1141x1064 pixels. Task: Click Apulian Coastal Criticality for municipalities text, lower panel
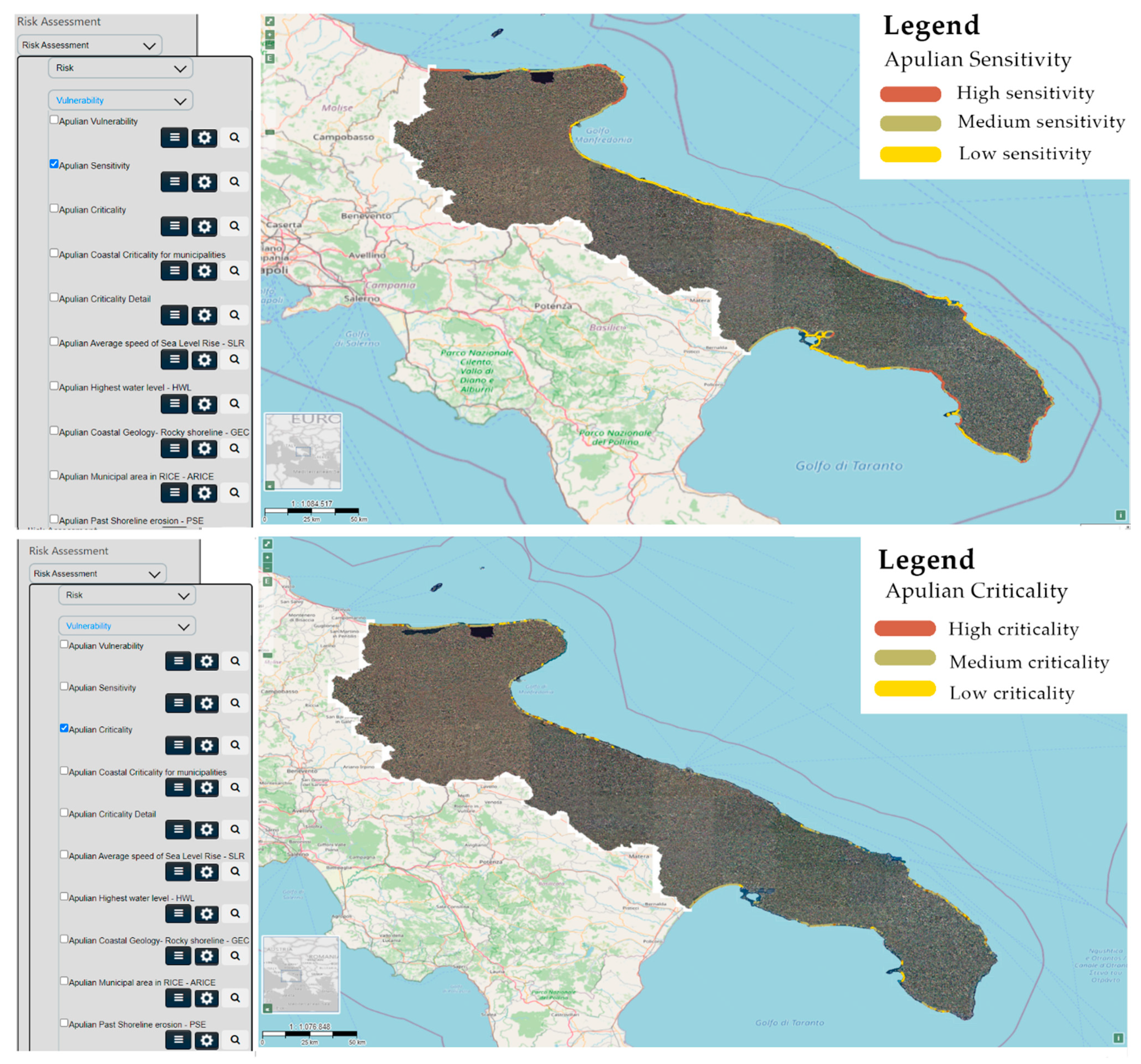(147, 772)
